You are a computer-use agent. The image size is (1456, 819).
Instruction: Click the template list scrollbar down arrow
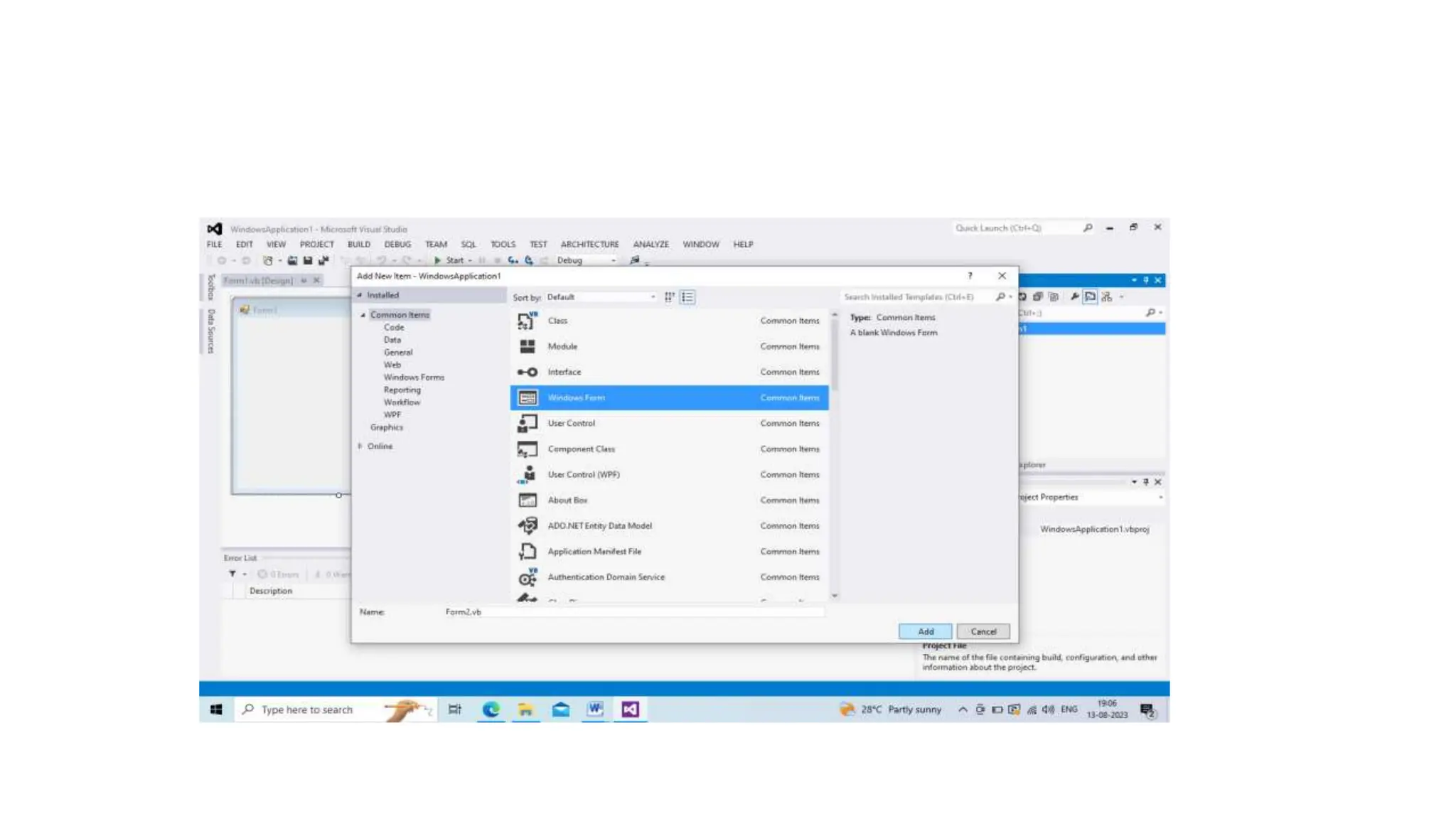(x=835, y=596)
